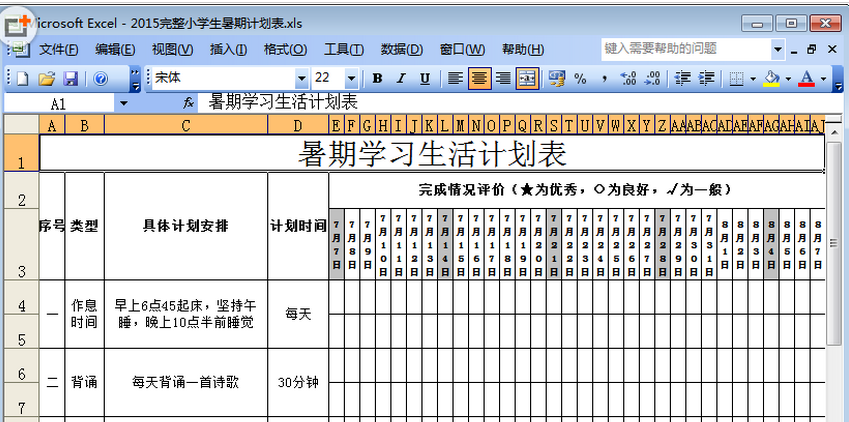849x422 pixels.
Task: Save the workbook with the floppy disk icon
Action: tap(71, 80)
